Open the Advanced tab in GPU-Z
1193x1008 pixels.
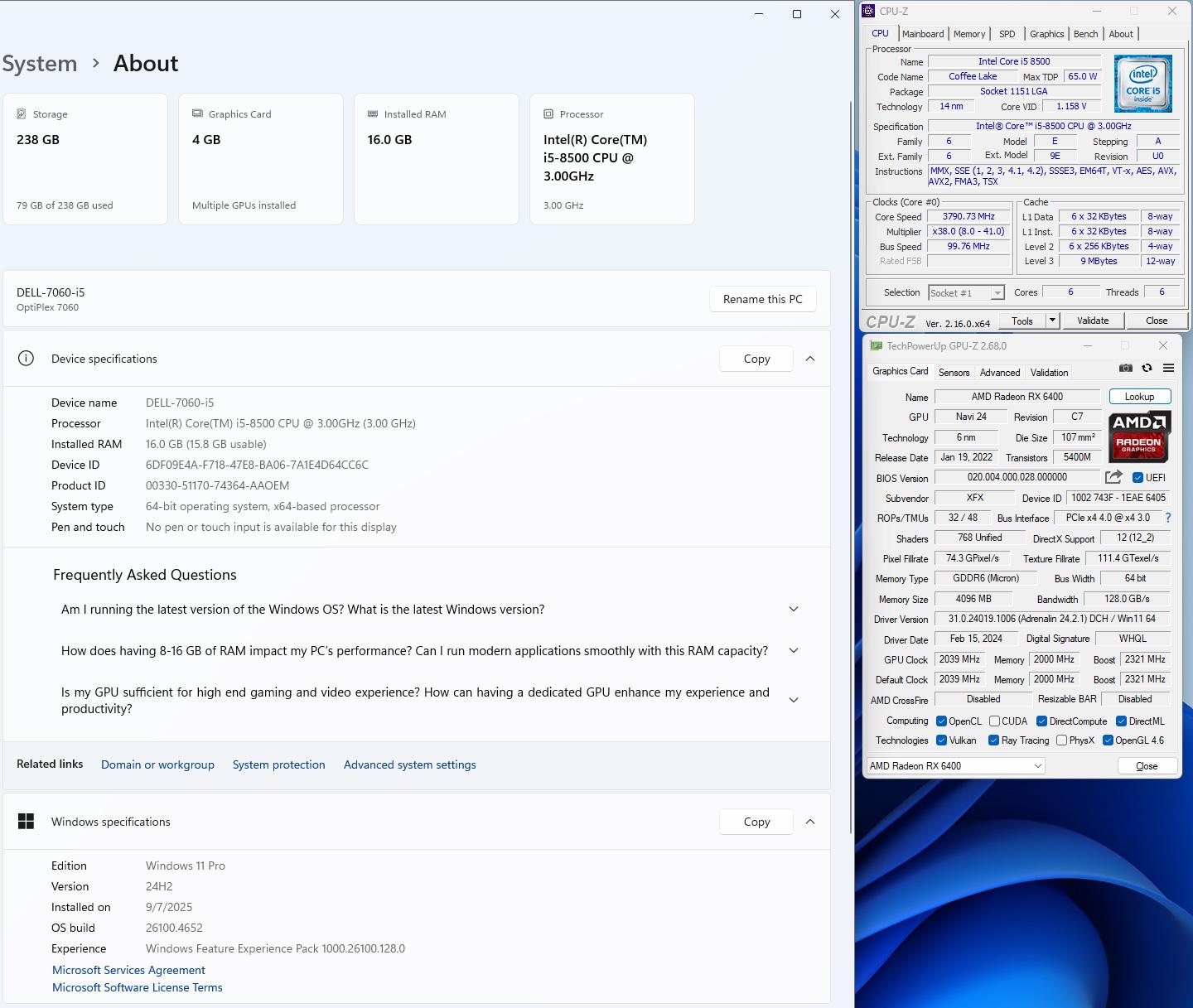click(x=1000, y=373)
